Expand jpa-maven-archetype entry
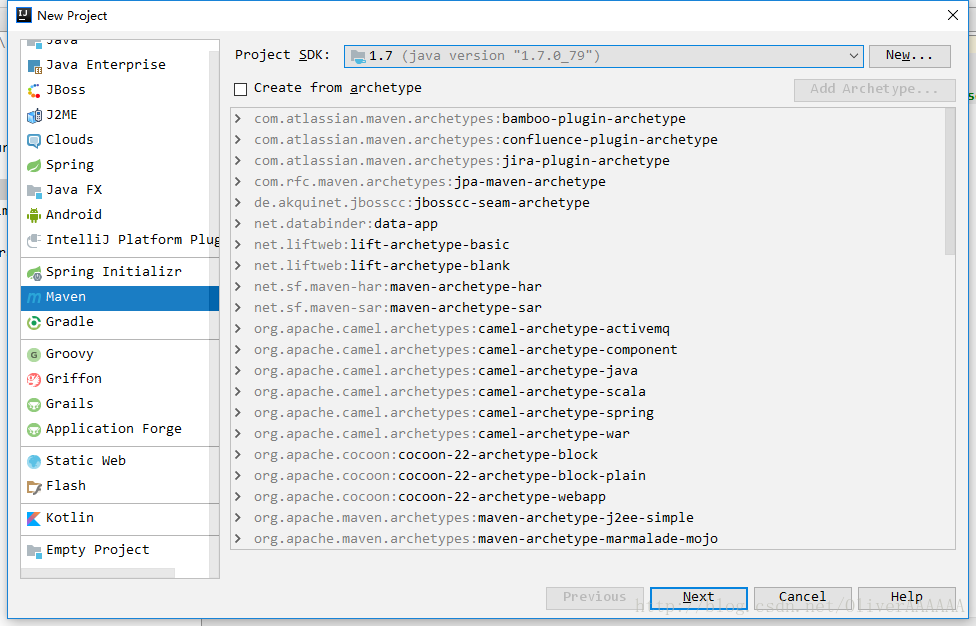The image size is (976, 626). click(x=238, y=182)
